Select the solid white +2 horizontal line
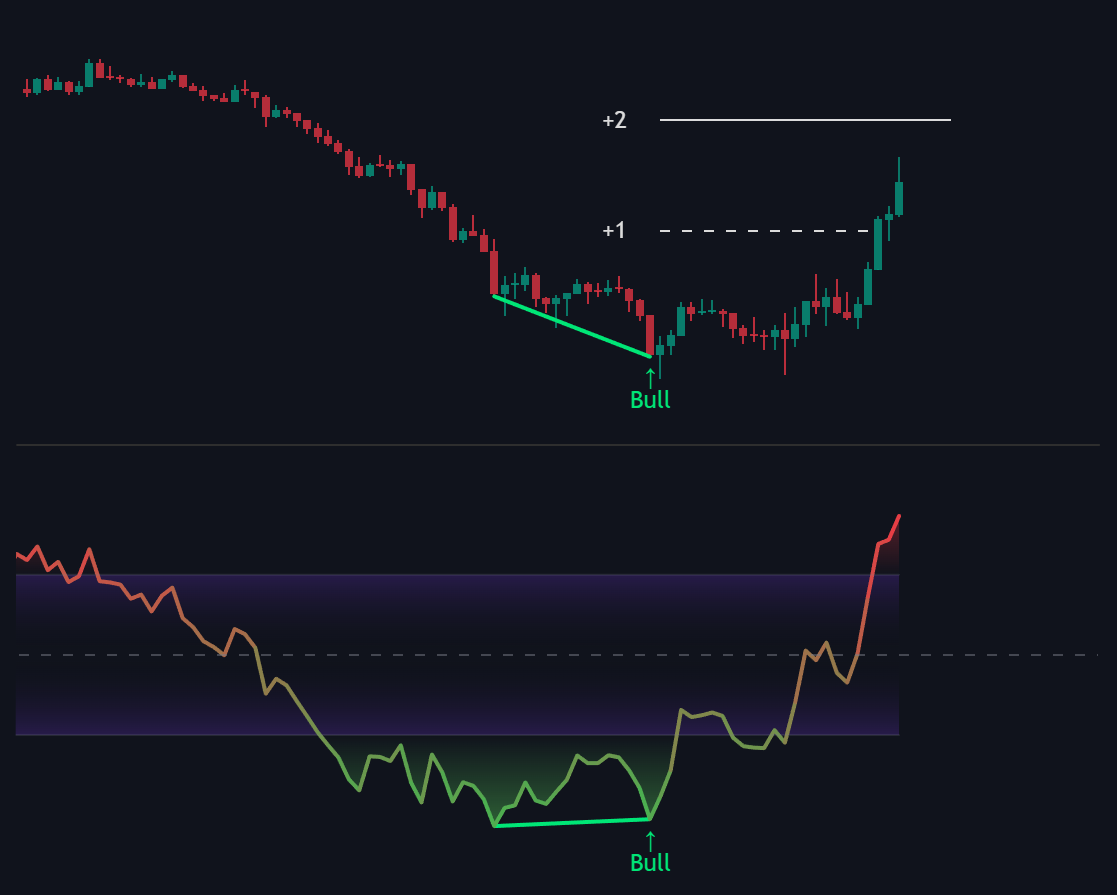Viewport: 1117px width, 895px height. 805,120
